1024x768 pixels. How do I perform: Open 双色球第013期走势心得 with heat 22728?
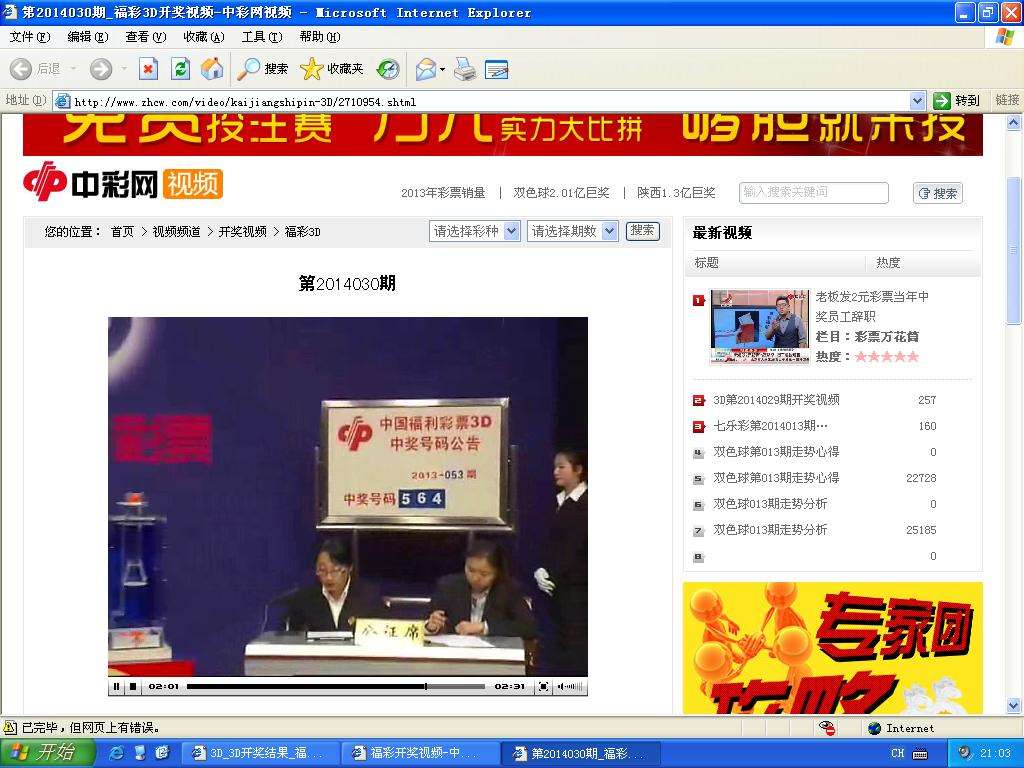776,478
